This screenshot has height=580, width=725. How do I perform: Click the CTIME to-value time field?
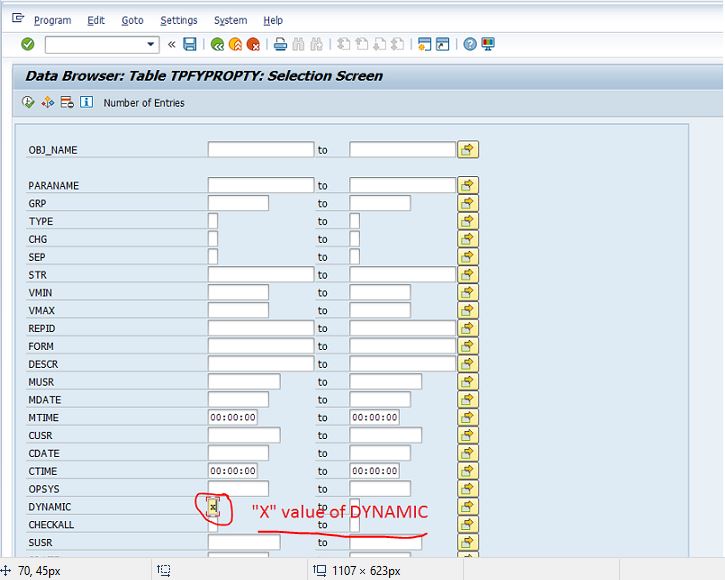pos(375,471)
